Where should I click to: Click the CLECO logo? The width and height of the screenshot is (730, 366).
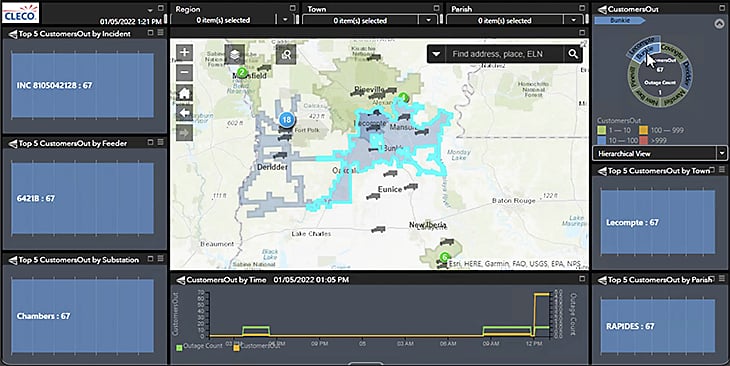coord(20,13)
